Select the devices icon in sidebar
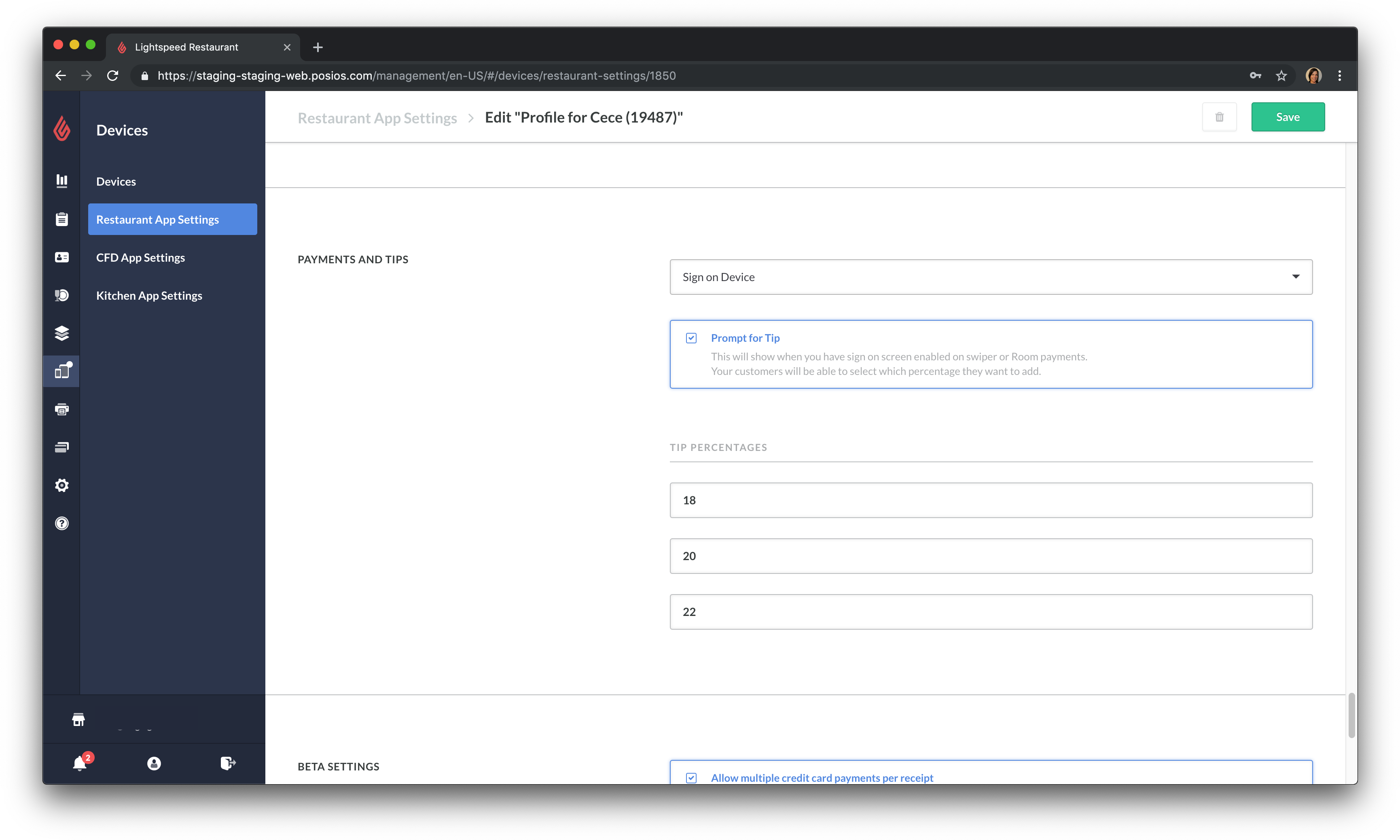 [62, 371]
